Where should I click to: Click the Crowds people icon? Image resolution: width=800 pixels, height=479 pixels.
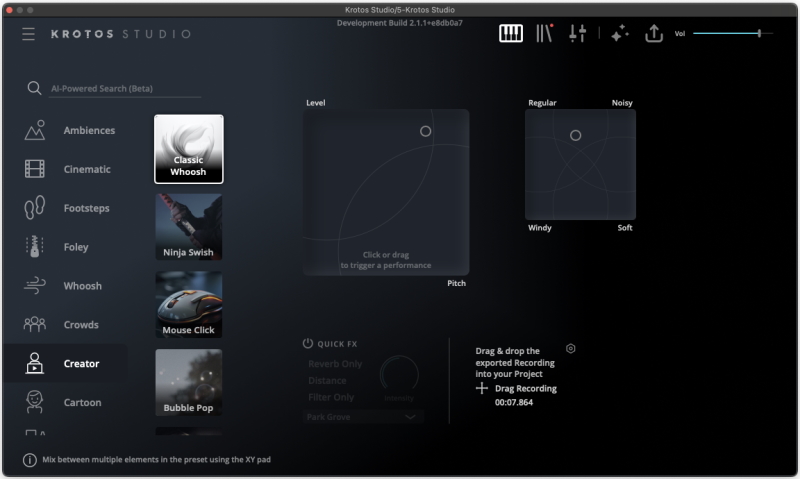(x=35, y=324)
